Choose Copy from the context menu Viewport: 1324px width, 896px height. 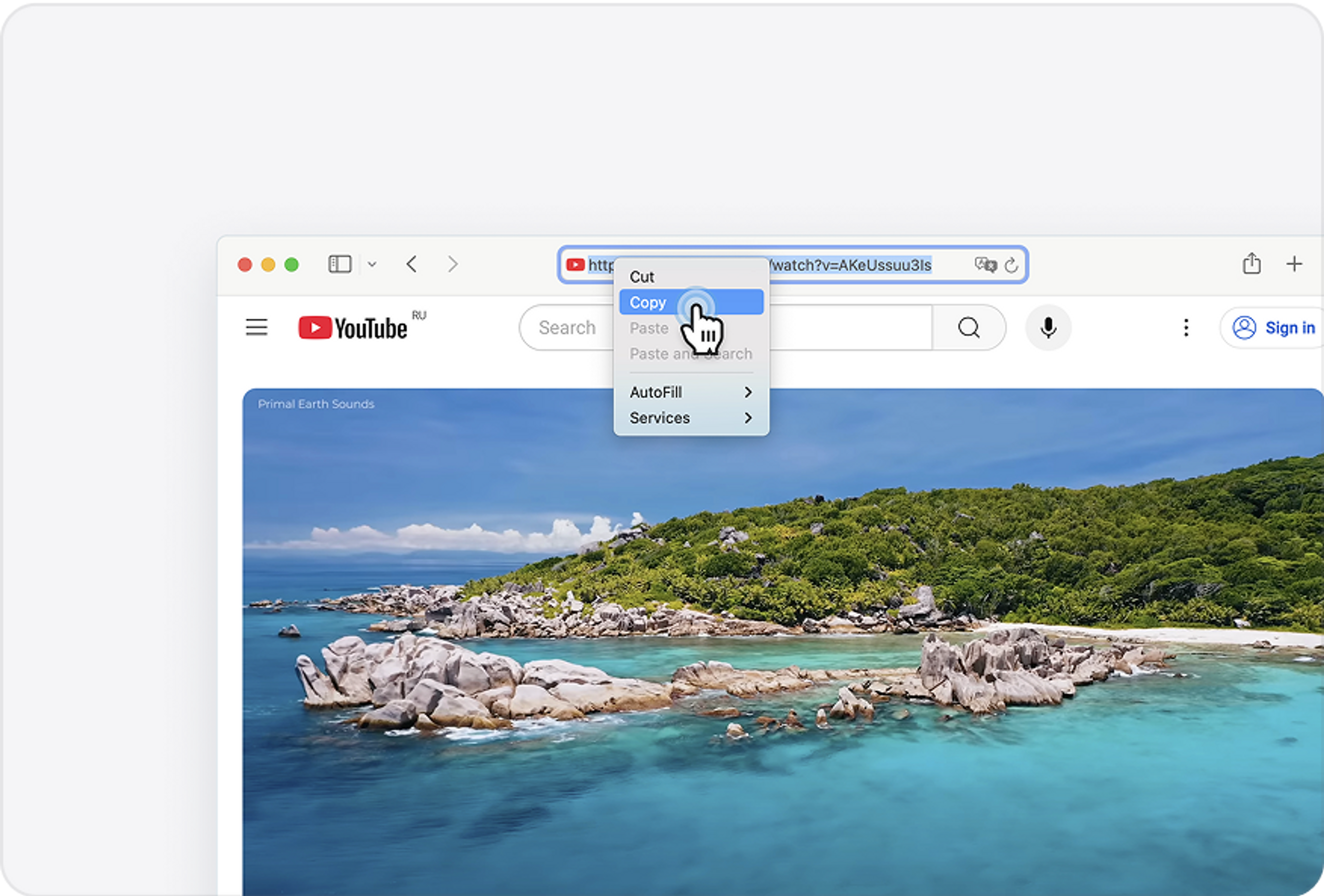click(x=648, y=302)
